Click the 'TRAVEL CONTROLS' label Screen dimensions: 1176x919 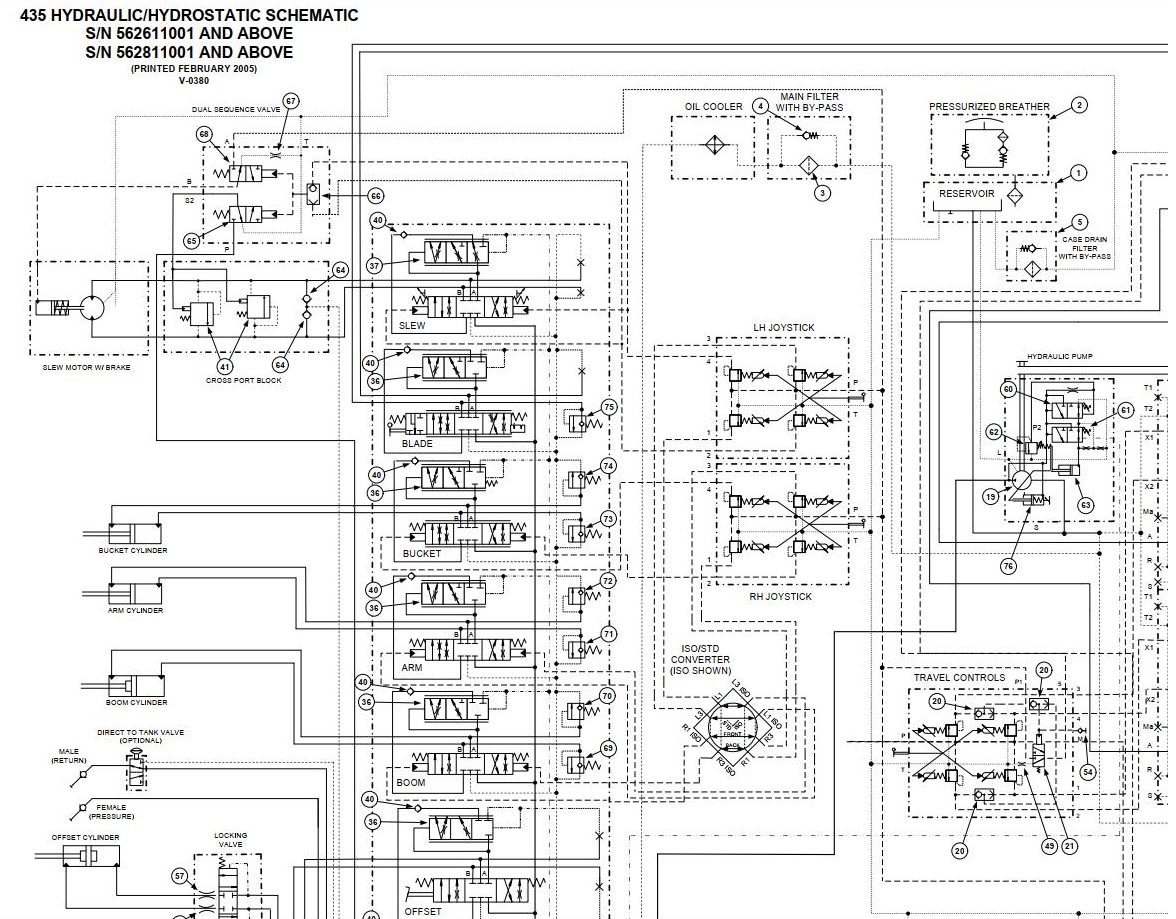[959, 677]
